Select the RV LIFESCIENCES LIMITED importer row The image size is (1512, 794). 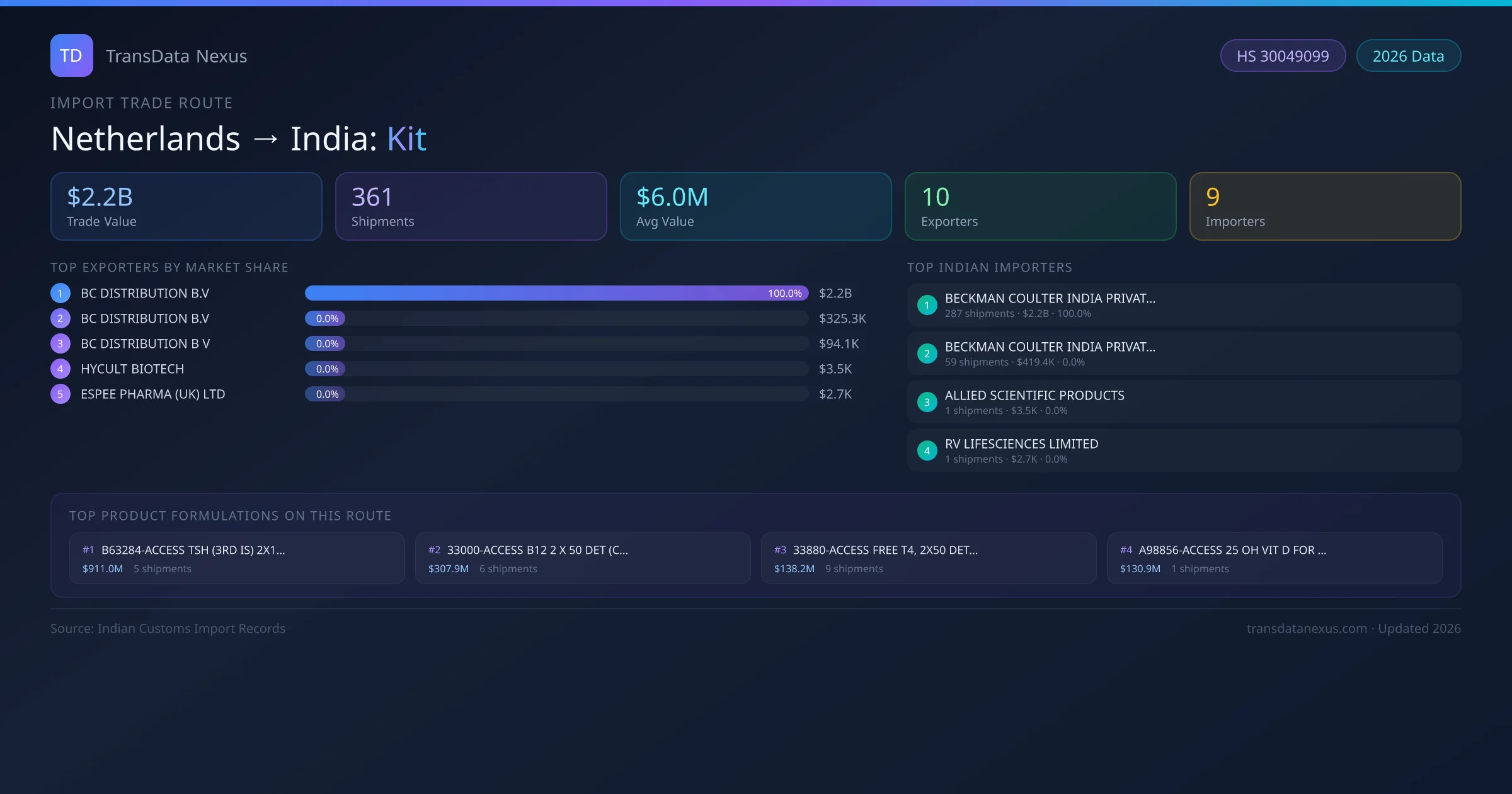pyautogui.click(x=1183, y=451)
